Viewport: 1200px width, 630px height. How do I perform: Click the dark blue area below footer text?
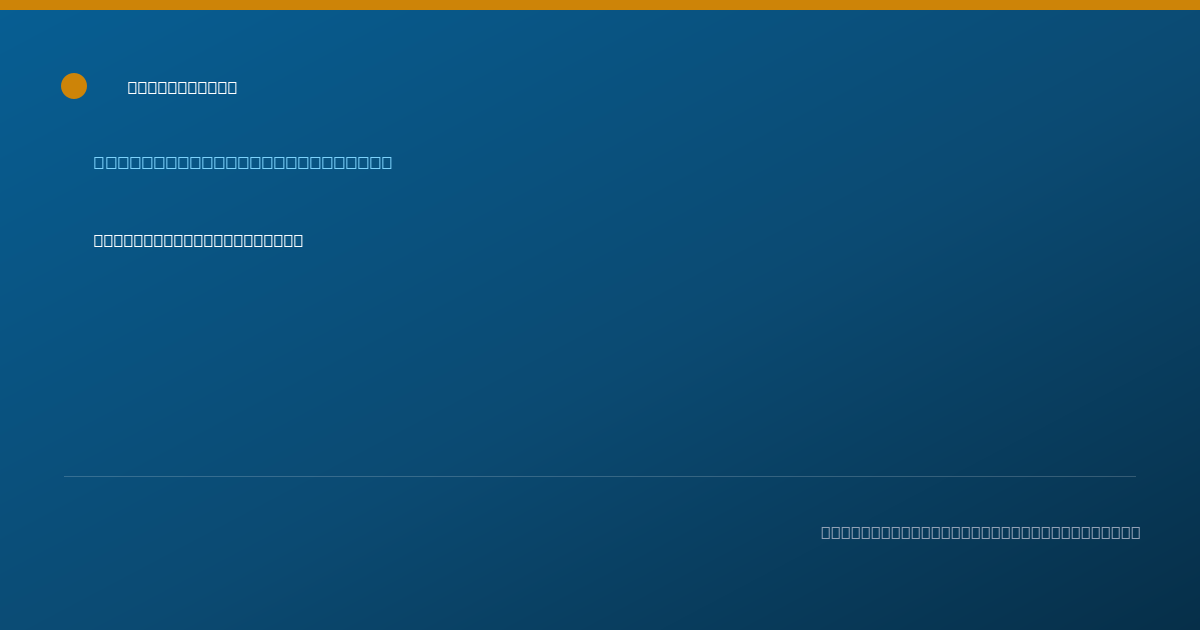tap(600, 590)
